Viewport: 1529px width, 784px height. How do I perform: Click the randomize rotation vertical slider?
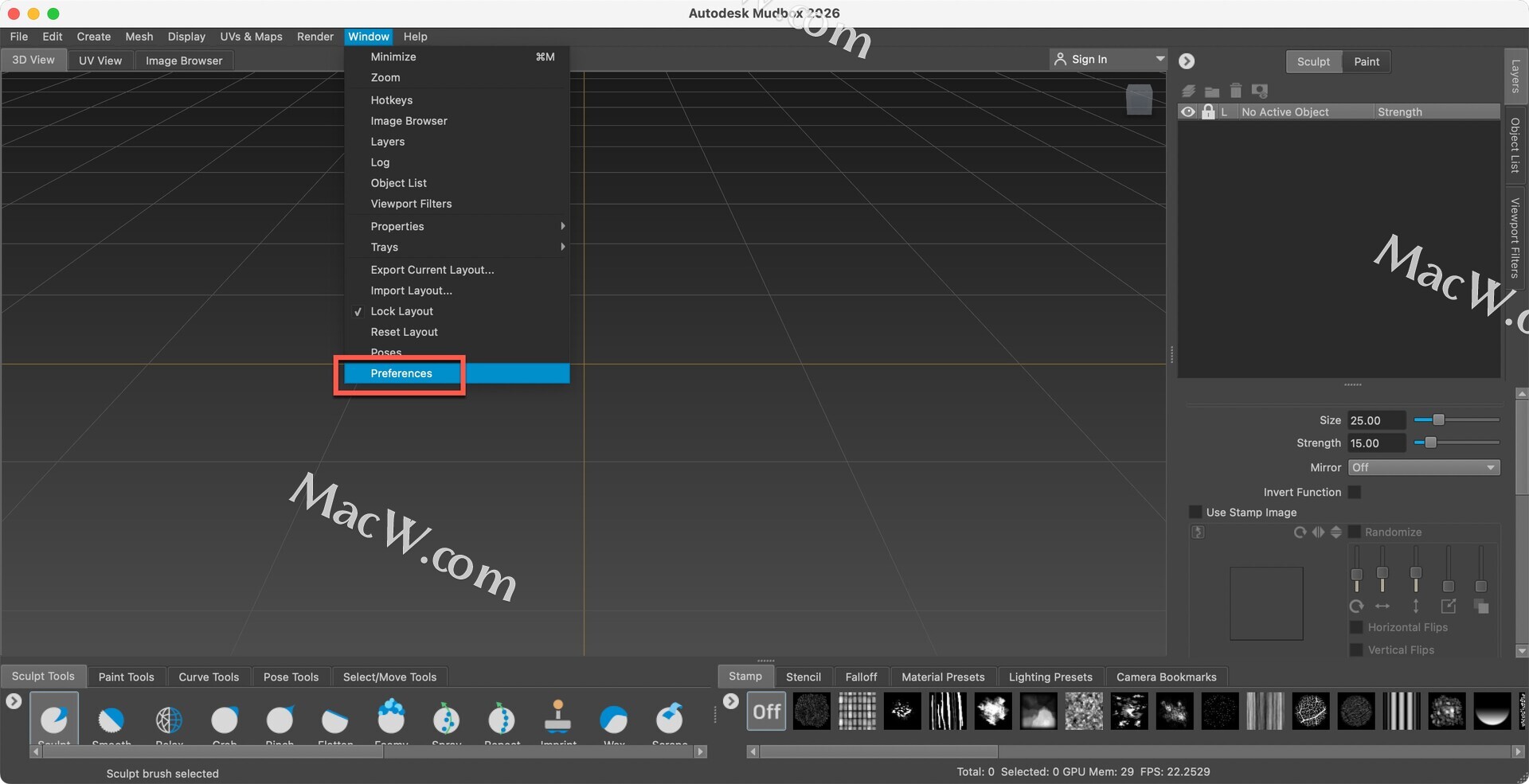click(1356, 569)
